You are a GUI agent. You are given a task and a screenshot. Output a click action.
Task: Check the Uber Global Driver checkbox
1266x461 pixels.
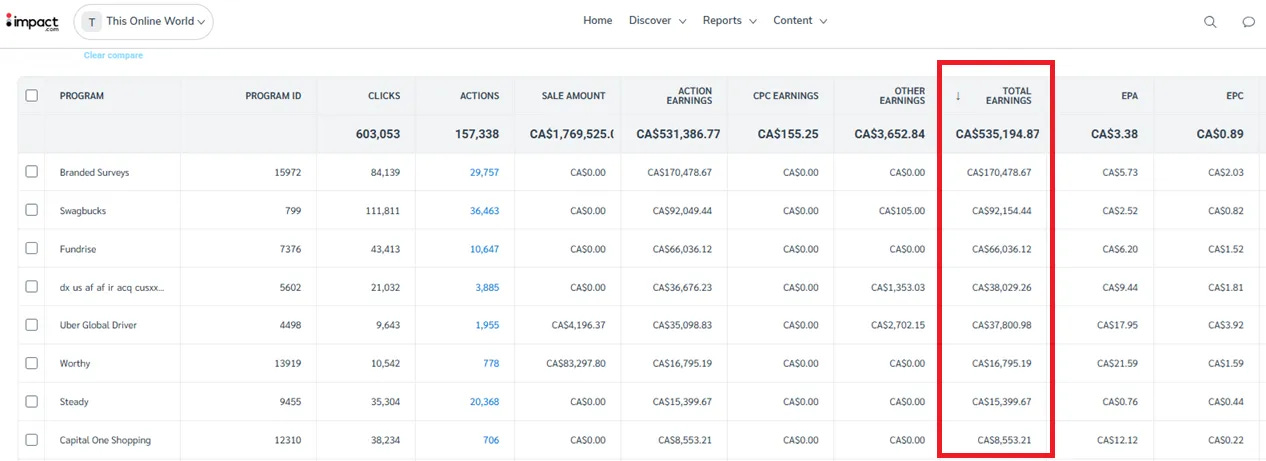[32, 325]
